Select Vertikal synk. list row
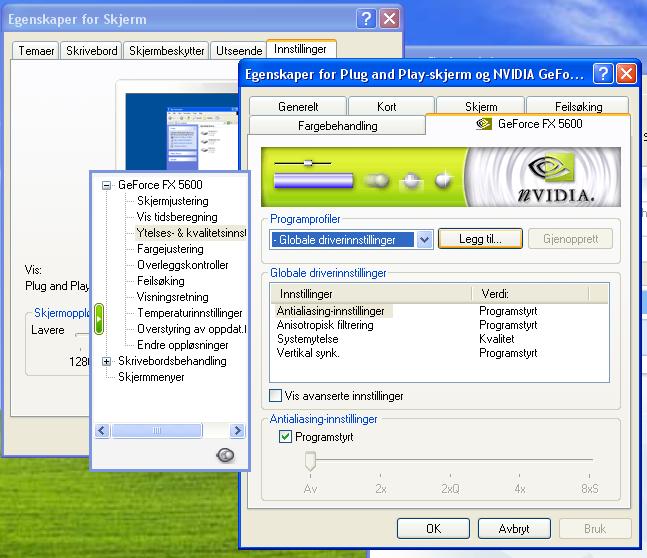 439,353
